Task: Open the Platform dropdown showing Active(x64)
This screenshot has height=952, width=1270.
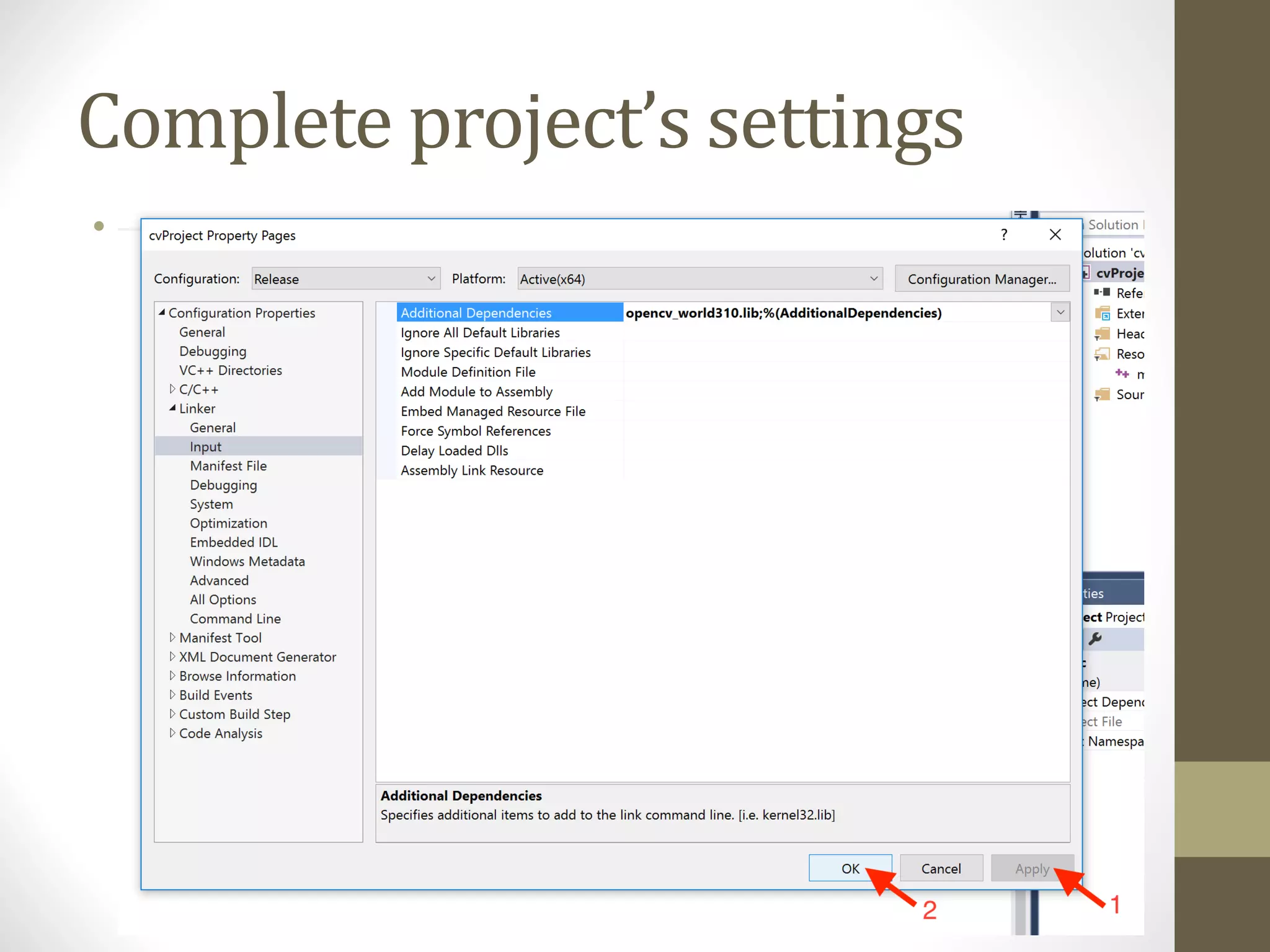Action: pos(699,279)
